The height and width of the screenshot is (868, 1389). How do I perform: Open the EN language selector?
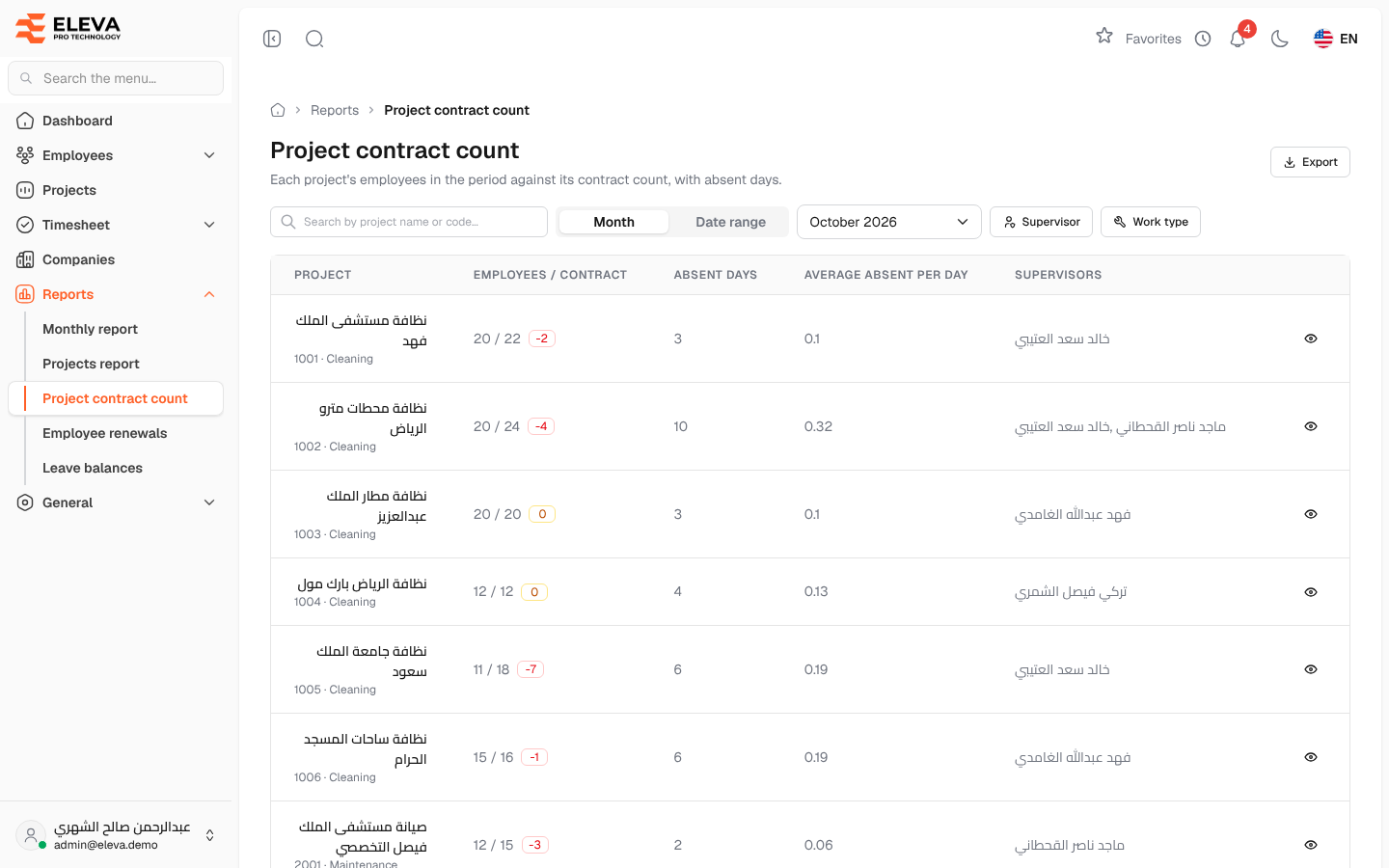tap(1336, 39)
